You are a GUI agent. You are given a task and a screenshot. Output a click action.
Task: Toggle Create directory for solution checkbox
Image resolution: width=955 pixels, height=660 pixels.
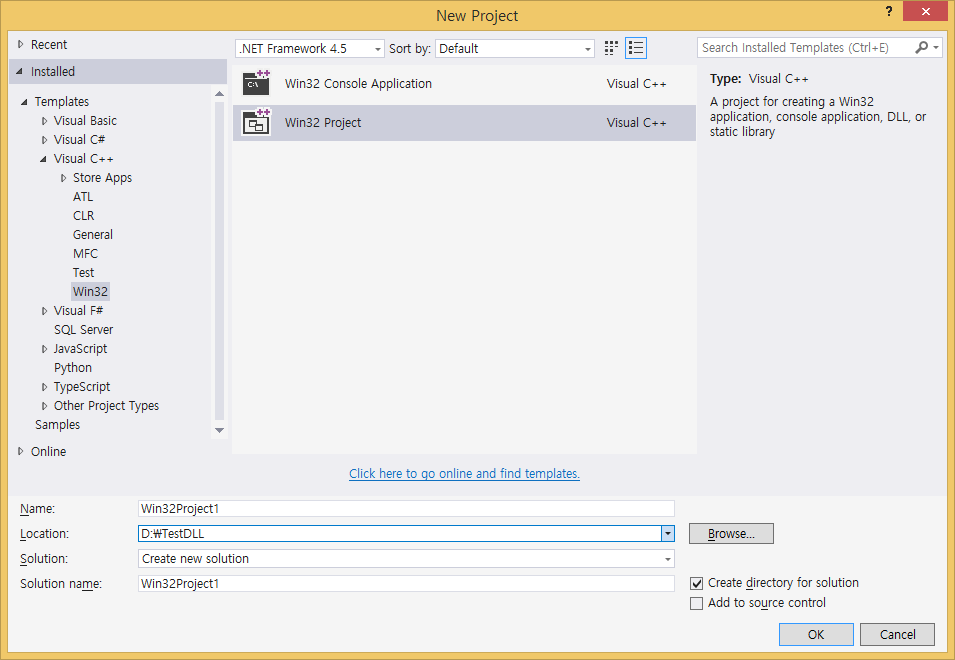pos(697,583)
